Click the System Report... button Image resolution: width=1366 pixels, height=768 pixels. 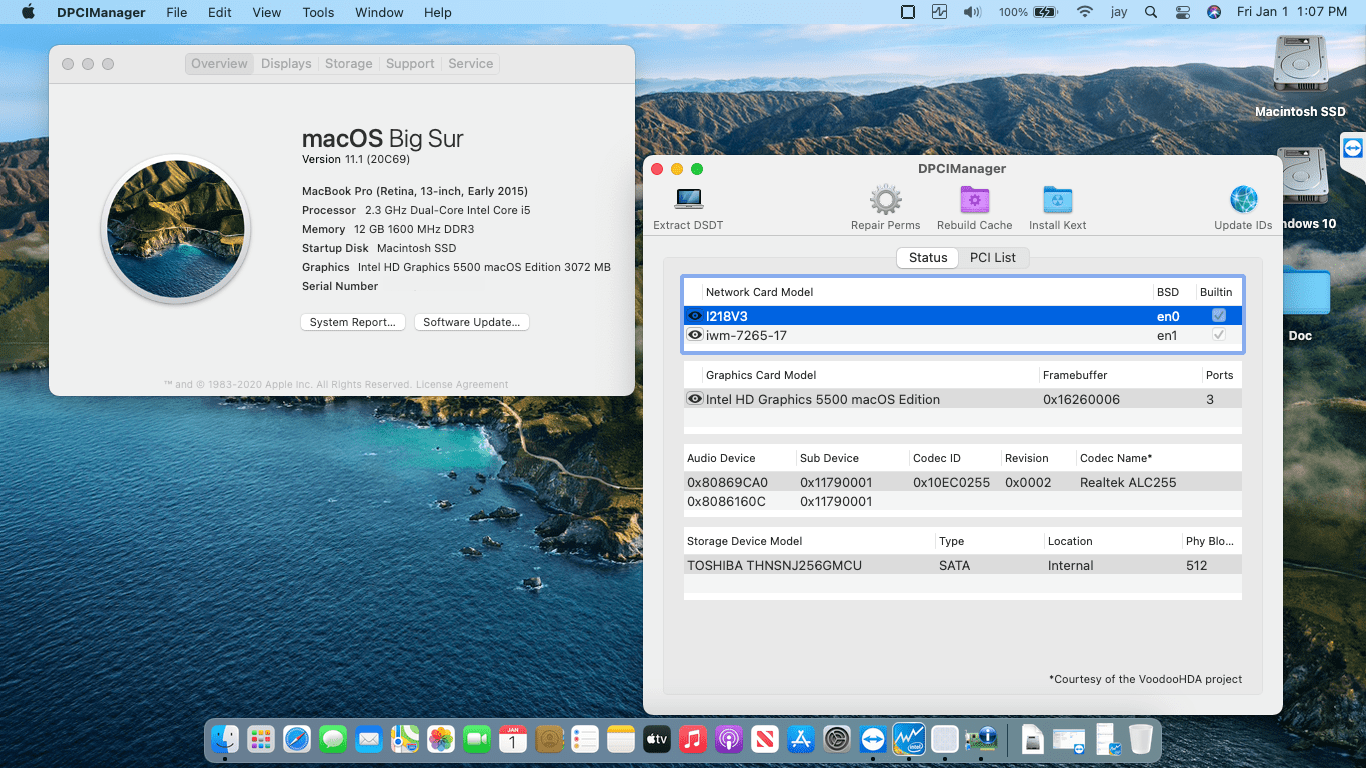[353, 322]
